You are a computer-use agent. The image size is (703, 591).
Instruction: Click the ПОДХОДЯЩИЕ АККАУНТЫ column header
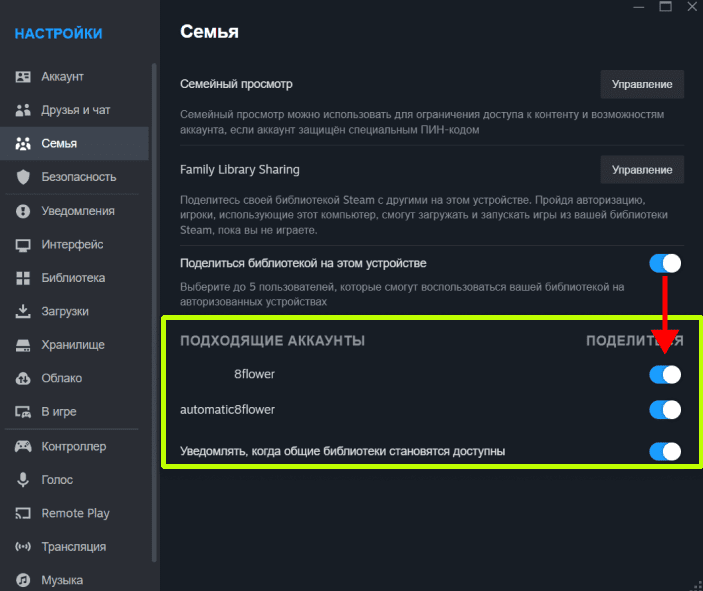tap(273, 341)
